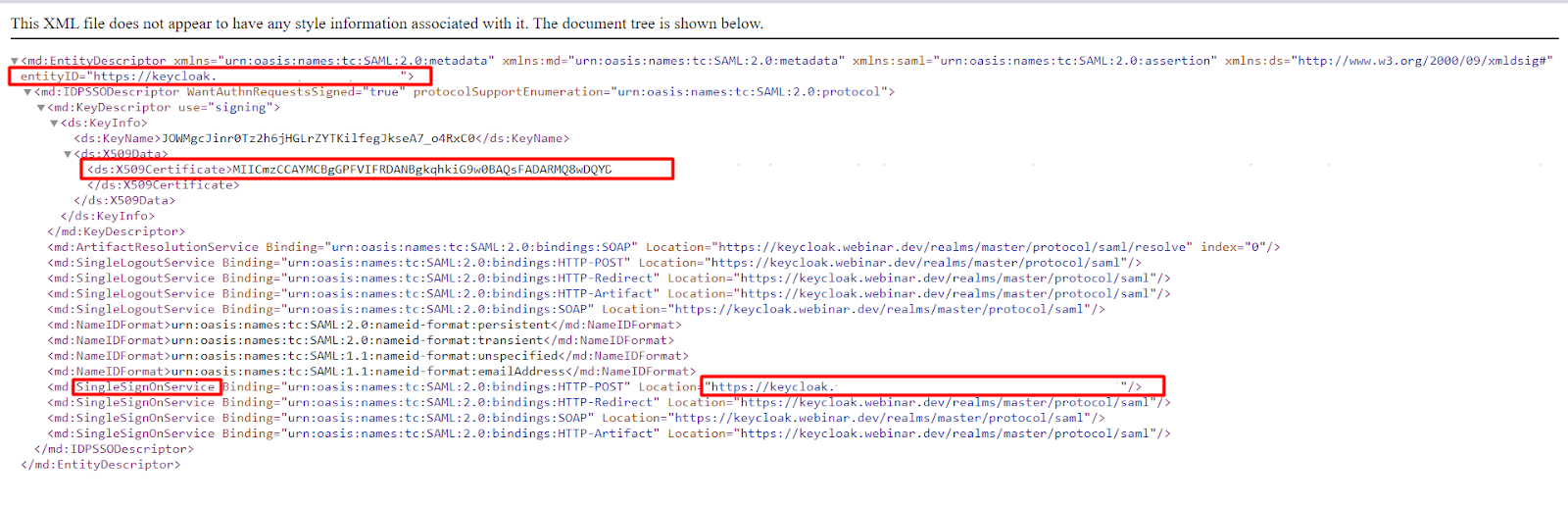Screen dimensions: 1568x506
Task: Click the NameIDFormat persistent line
Action: [x=364, y=325]
